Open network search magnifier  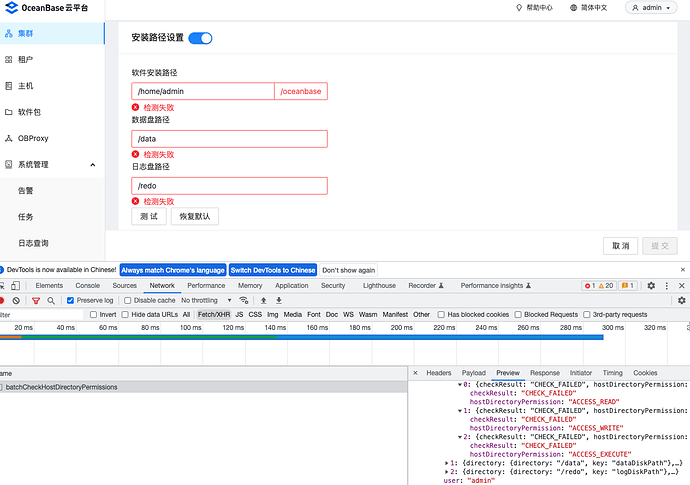[51, 301]
